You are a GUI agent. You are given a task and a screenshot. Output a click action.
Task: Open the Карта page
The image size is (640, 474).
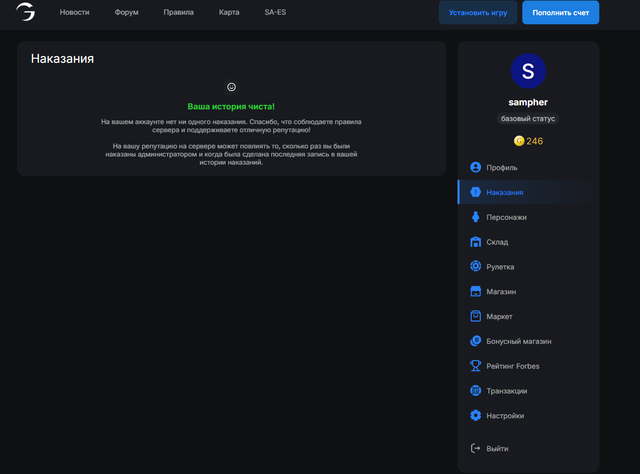pos(229,12)
